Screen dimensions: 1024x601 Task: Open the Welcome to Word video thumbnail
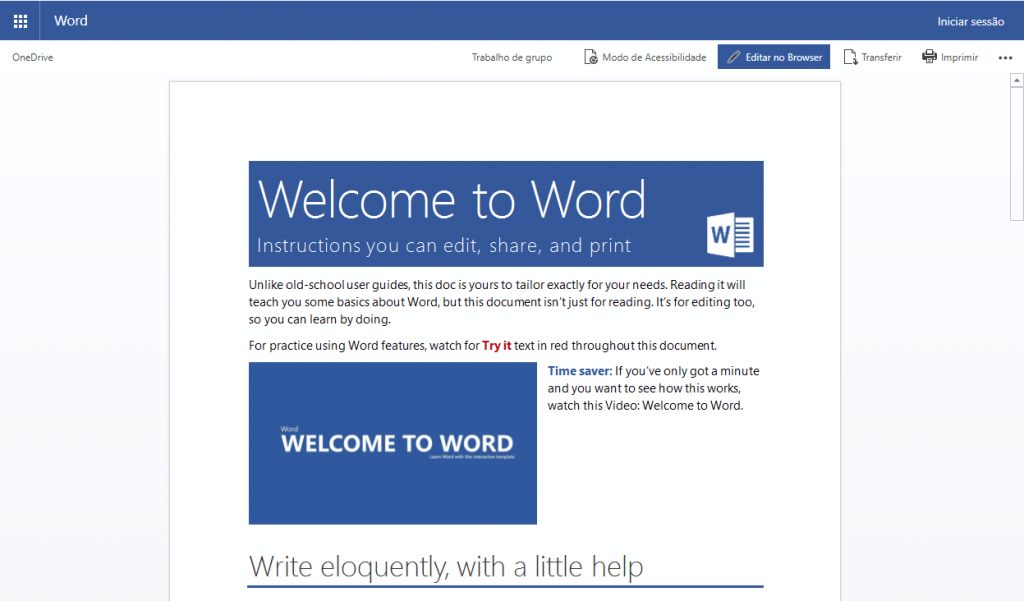(x=392, y=443)
